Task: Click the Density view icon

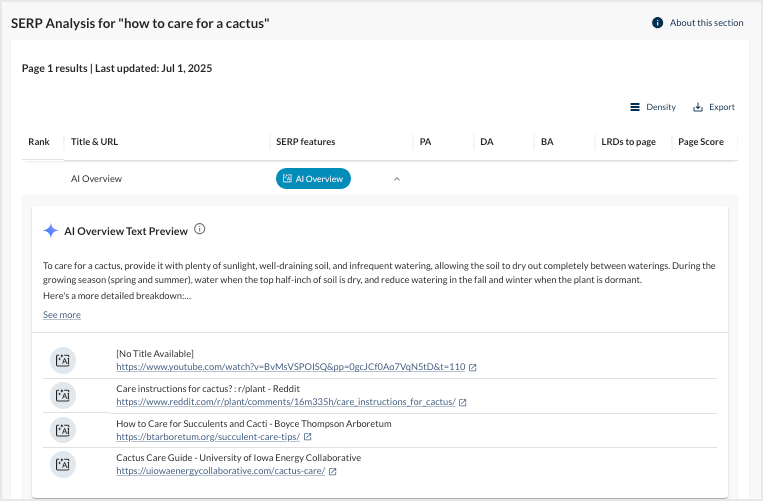Action: 634,107
